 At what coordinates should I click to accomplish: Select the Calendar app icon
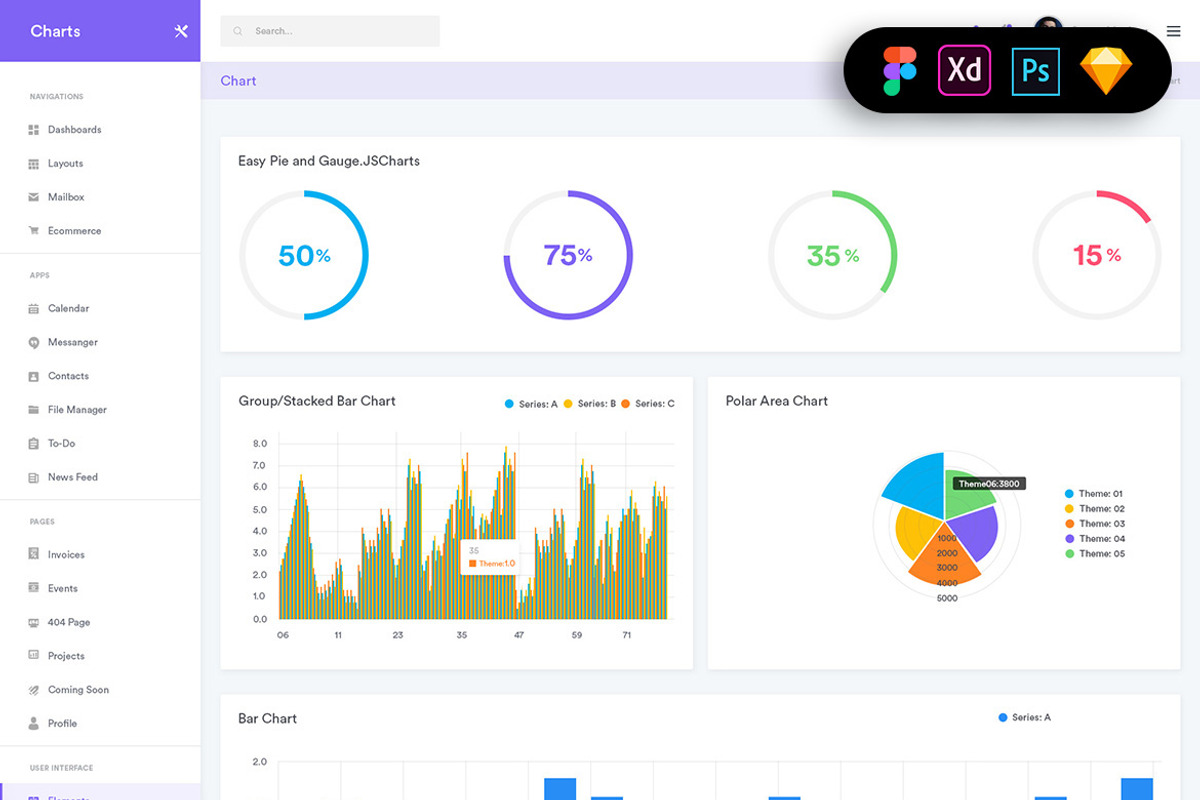point(34,308)
